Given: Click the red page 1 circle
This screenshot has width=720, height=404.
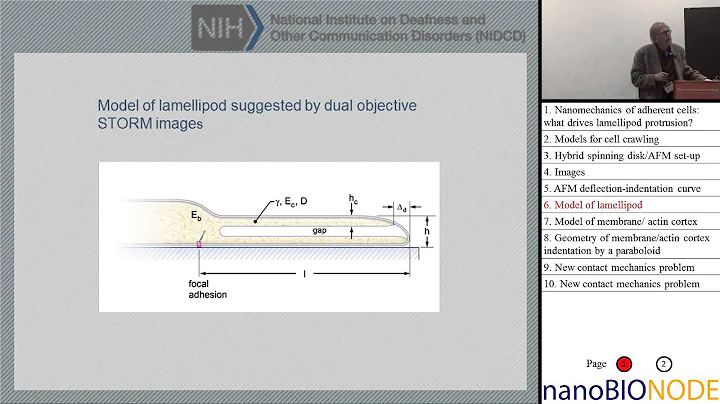Looking at the screenshot, I should click(x=624, y=364).
